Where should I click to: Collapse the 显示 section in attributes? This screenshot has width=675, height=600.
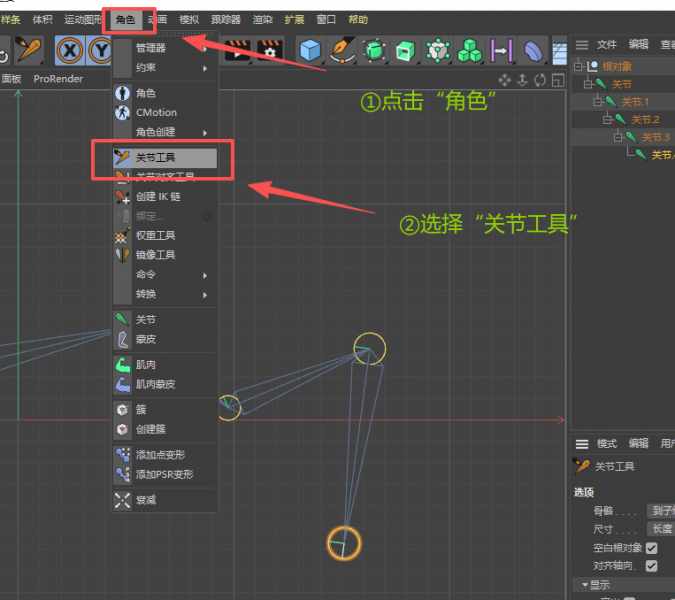[x=585, y=584]
